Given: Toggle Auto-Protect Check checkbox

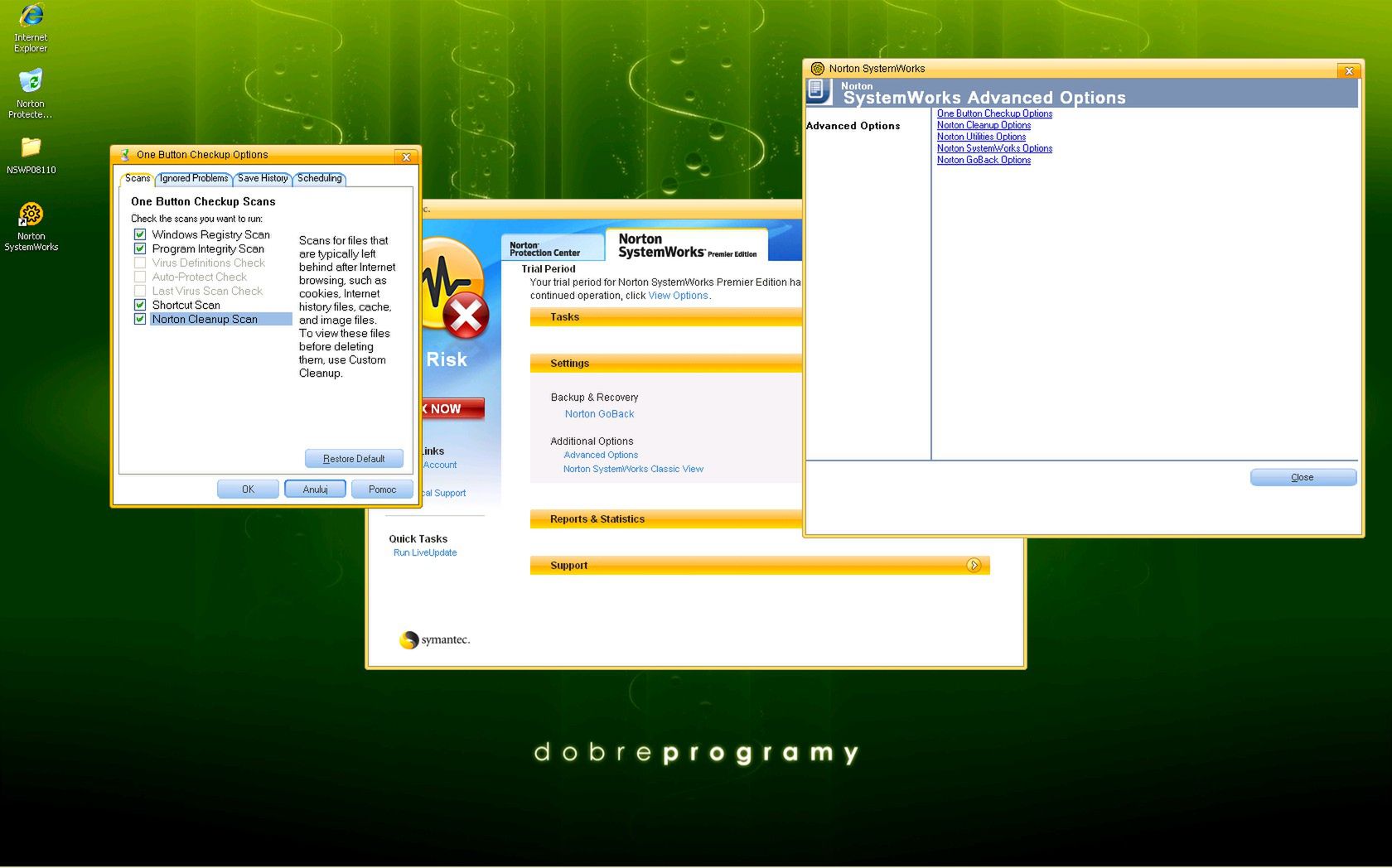Looking at the screenshot, I should pos(140,277).
